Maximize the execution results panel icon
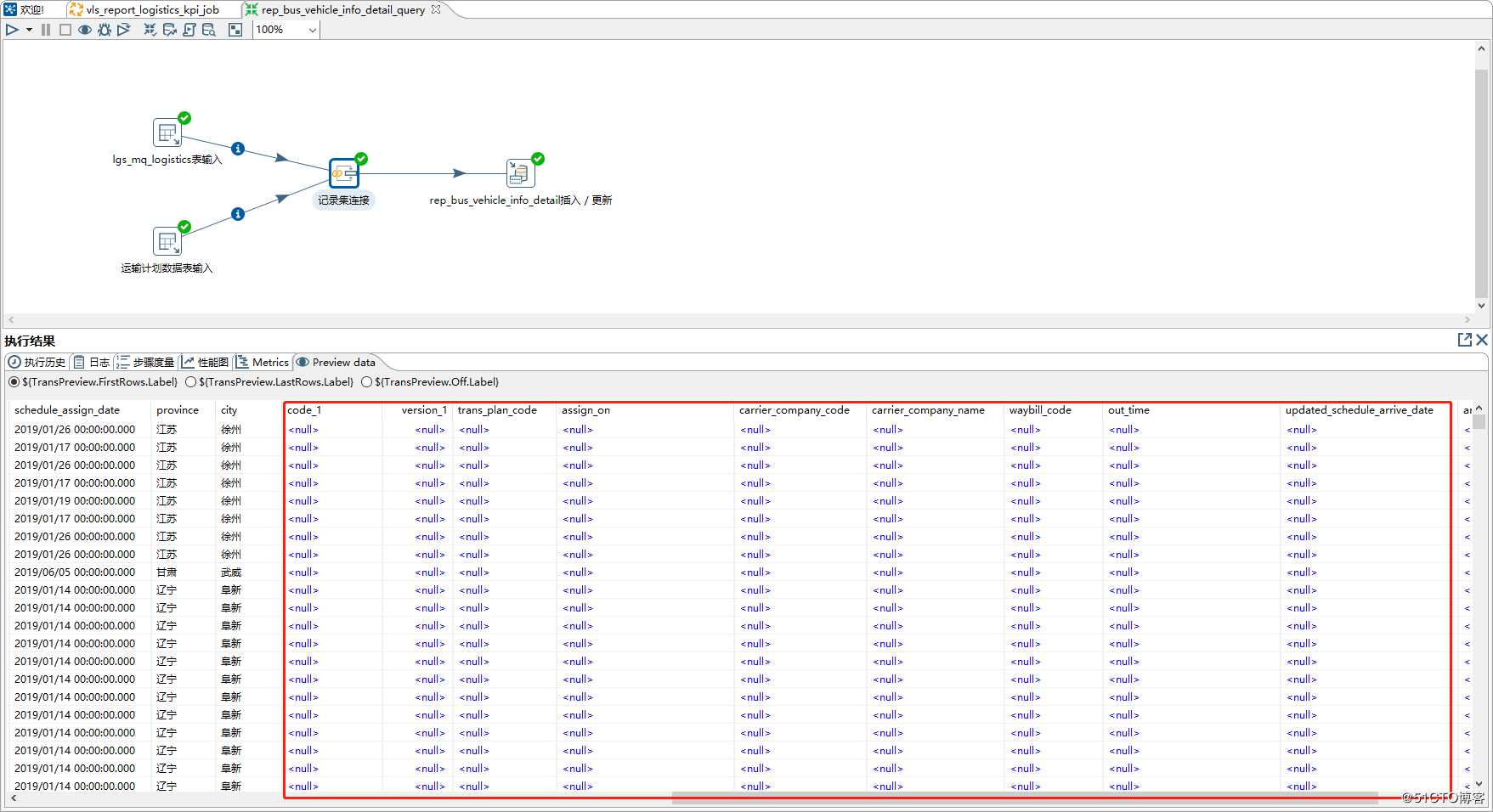Image resolution: width=1493 pixels, height=812 pixels. pos(1464,340)
